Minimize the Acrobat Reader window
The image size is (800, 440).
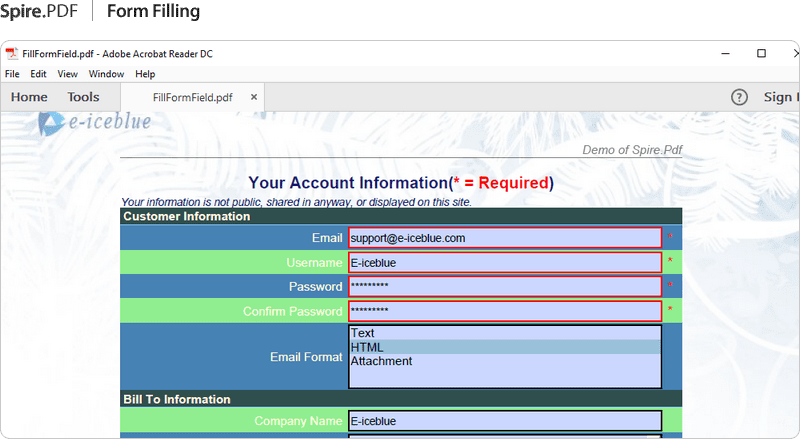726,53
